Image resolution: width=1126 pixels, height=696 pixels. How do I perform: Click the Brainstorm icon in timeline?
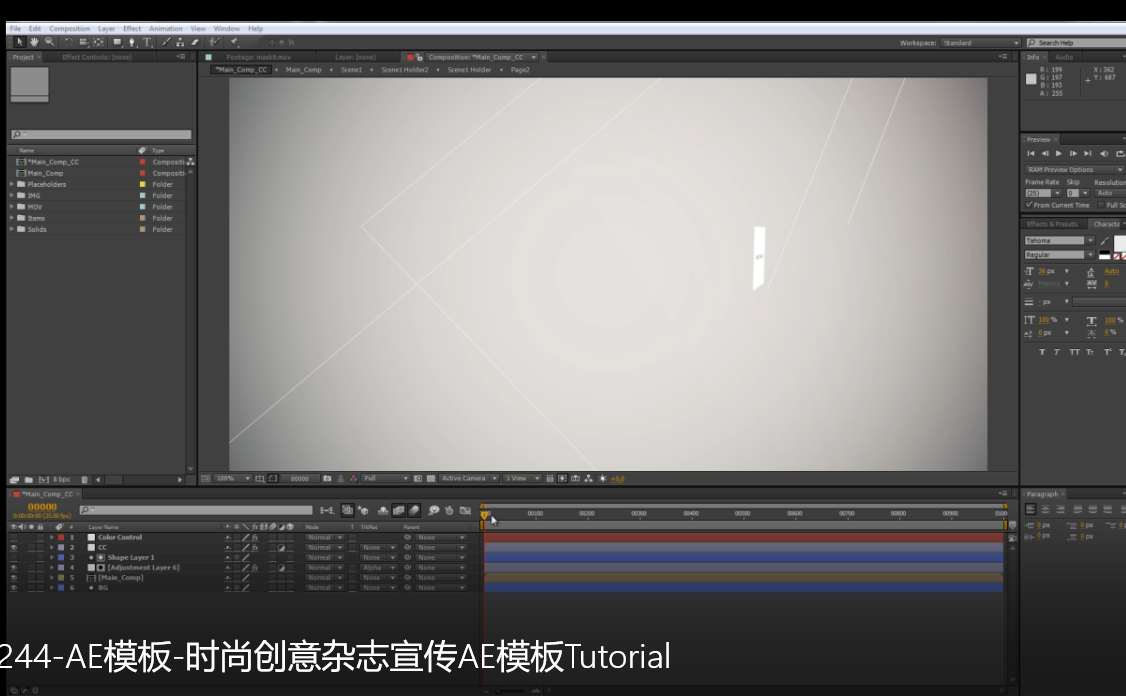click(434, 511)
